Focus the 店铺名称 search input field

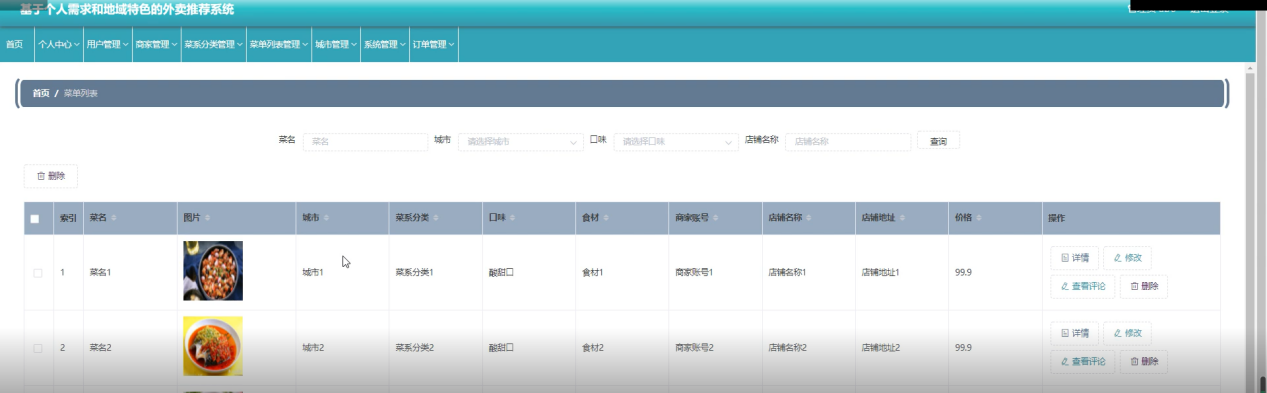tap(848, 142)
